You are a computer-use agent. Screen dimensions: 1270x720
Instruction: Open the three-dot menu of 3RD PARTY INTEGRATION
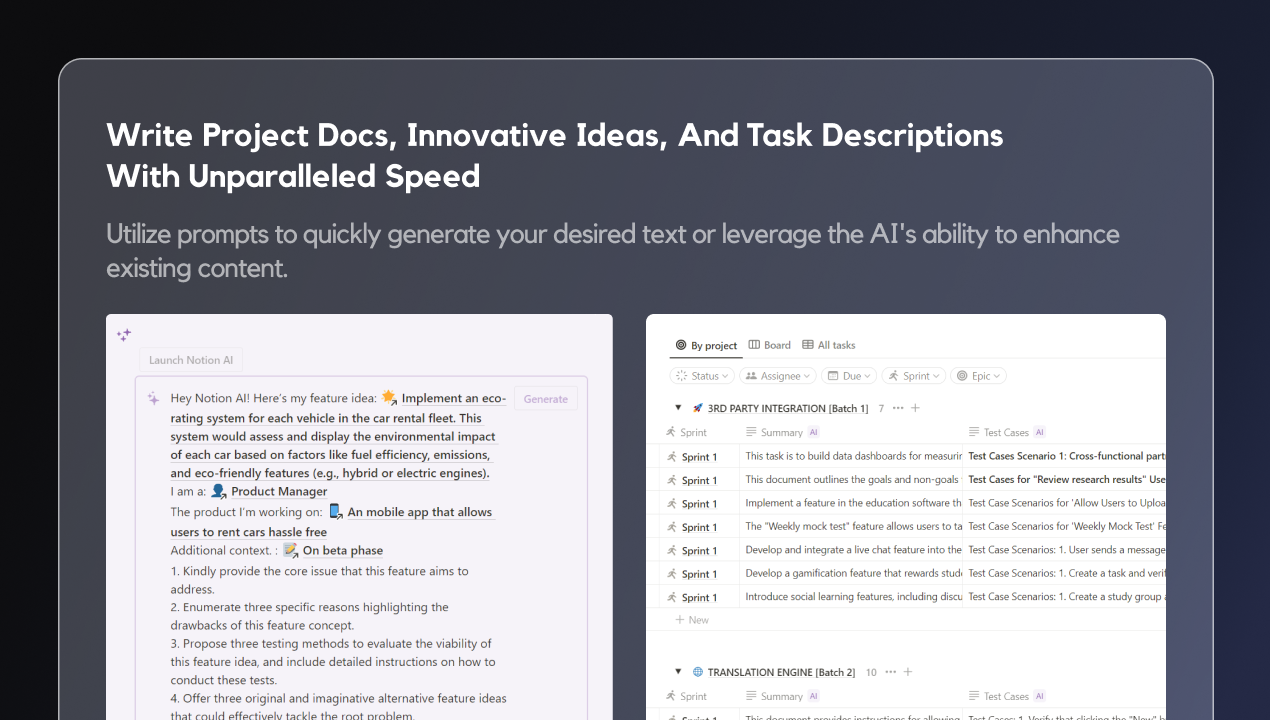[x=898, y=408]
